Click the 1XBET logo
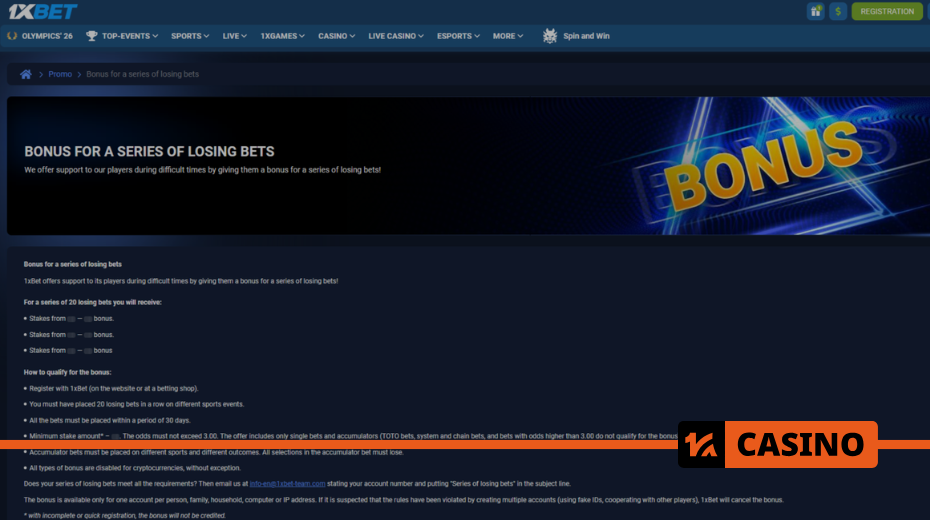This screenshot has height=520, width=930. point(43,11)
